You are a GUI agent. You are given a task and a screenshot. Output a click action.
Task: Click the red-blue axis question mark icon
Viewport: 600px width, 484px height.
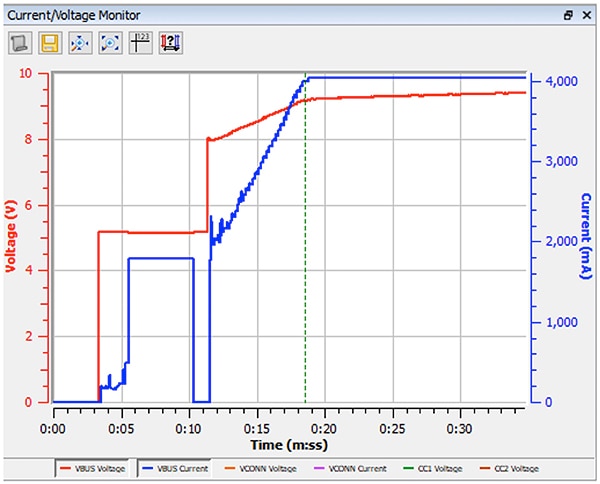click(x=171, y=44)
